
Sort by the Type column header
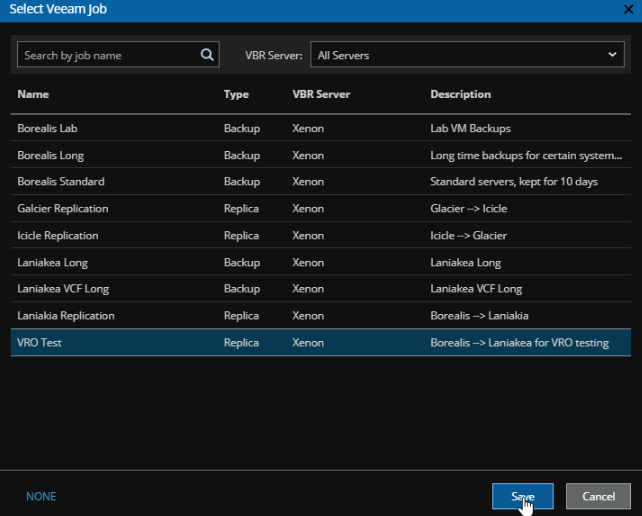point(236,95)
